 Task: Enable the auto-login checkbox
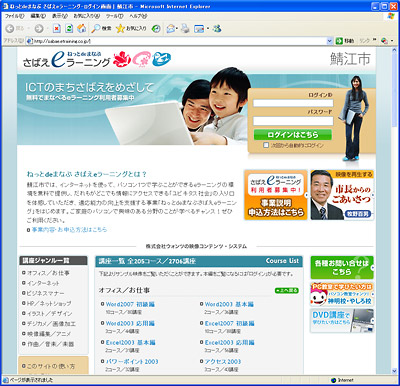(266, 145)
